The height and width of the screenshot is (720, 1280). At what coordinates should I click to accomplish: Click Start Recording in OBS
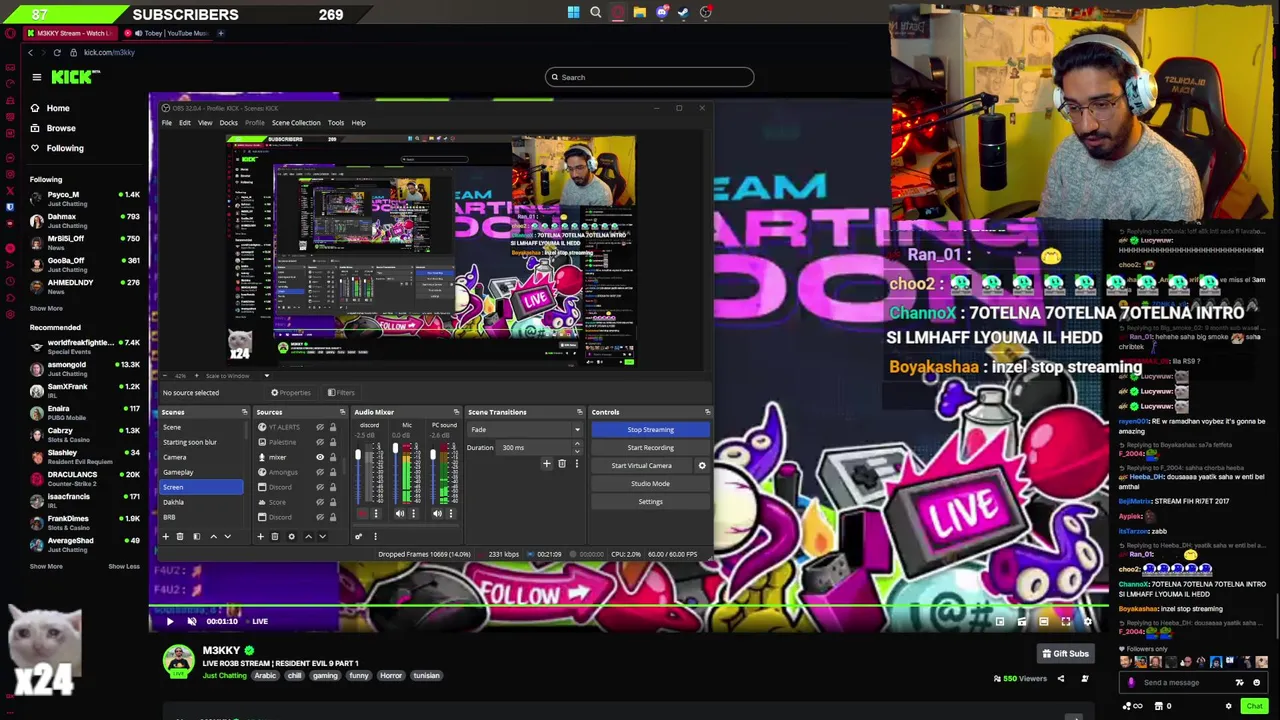click(650, 447)
